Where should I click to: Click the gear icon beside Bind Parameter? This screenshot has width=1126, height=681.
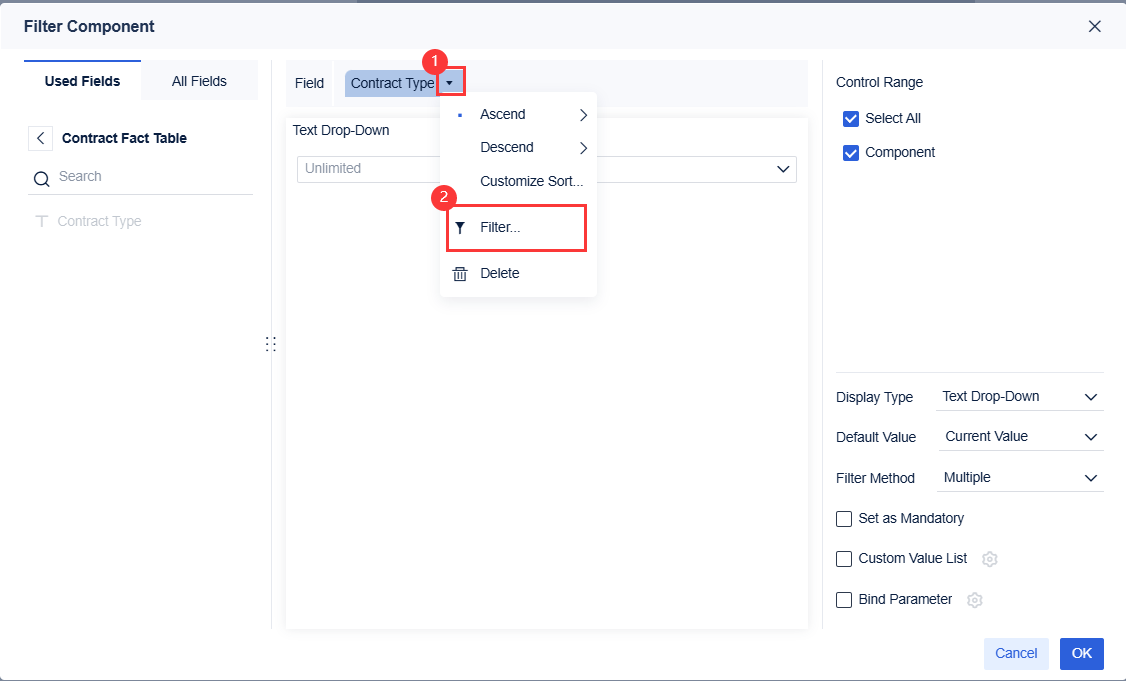pos(974,600)
